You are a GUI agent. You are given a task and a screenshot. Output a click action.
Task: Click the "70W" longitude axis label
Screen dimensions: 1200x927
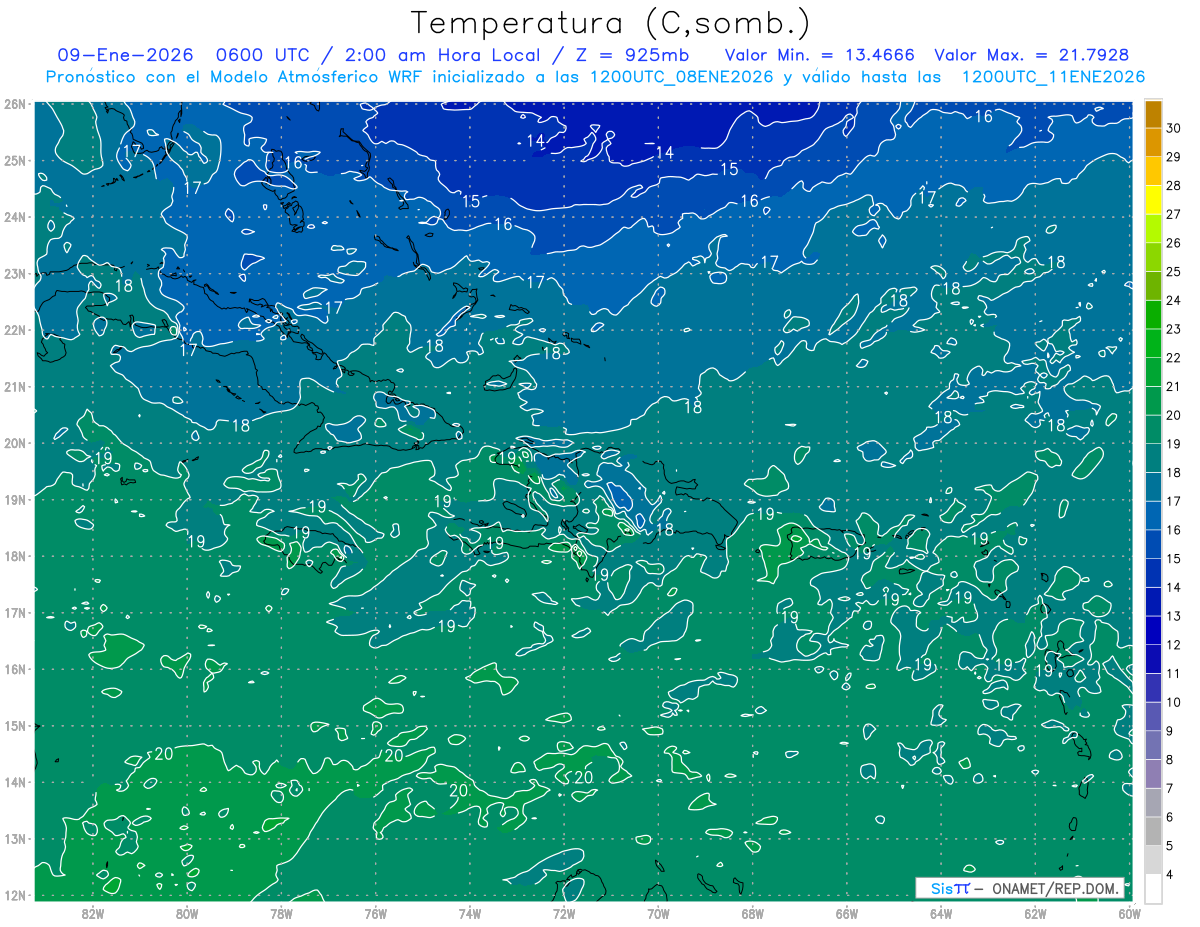(x=658, y=913)
